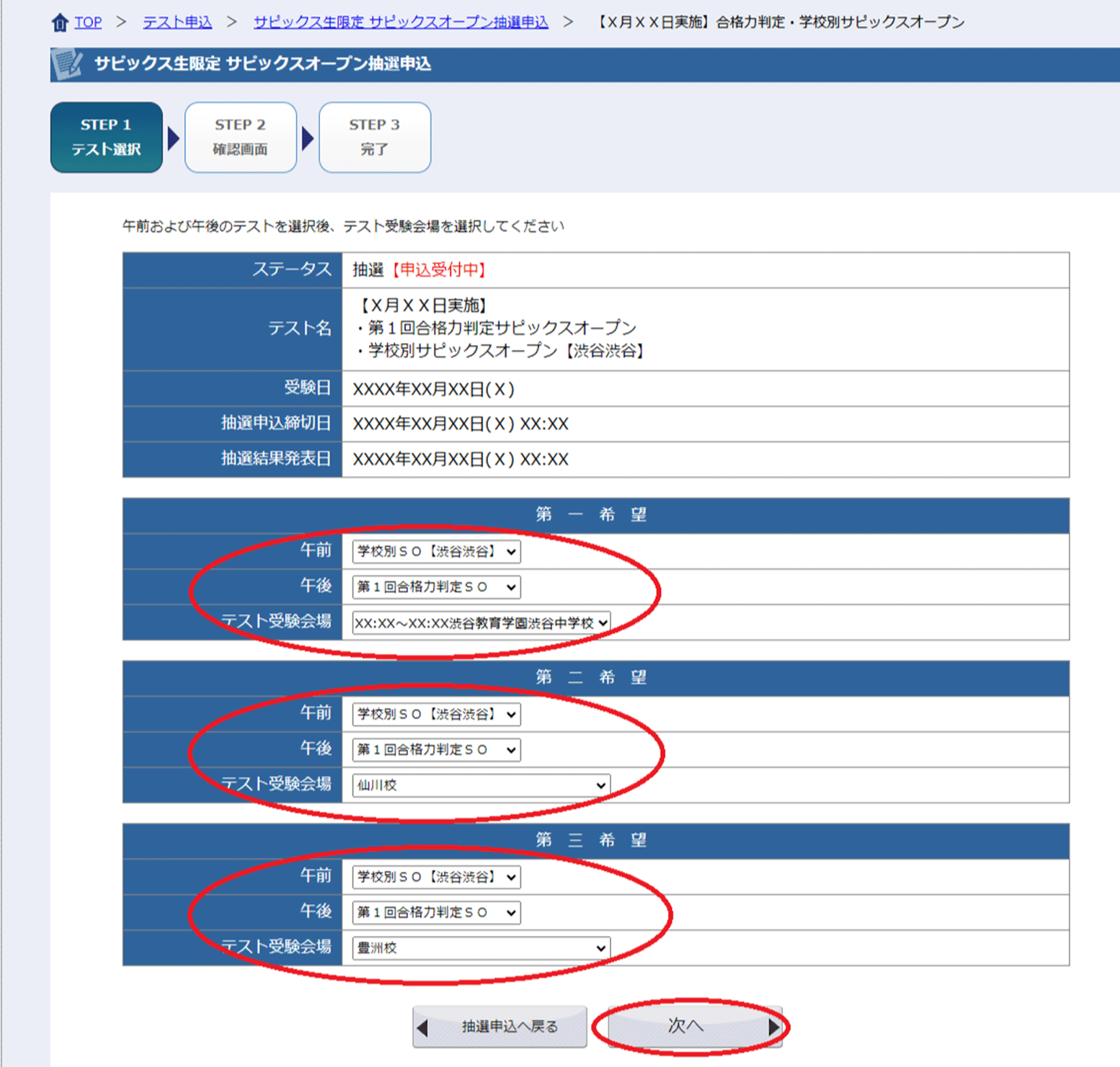Go to the テスト申込 breadcrumb link
The width and height of the screenshot is (1120, 1067).
click(177, 23)
